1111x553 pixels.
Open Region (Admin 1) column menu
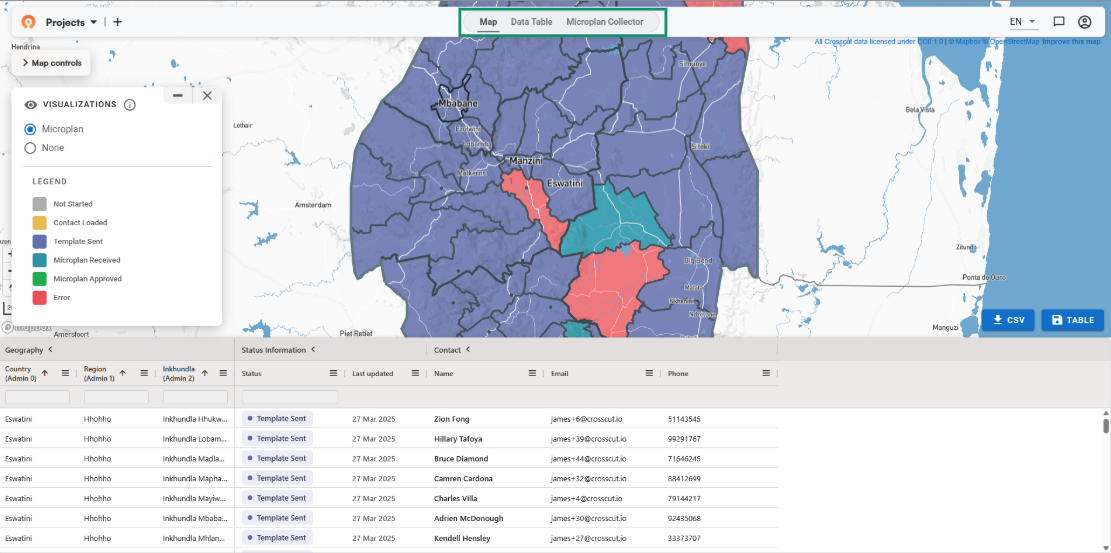144,373
